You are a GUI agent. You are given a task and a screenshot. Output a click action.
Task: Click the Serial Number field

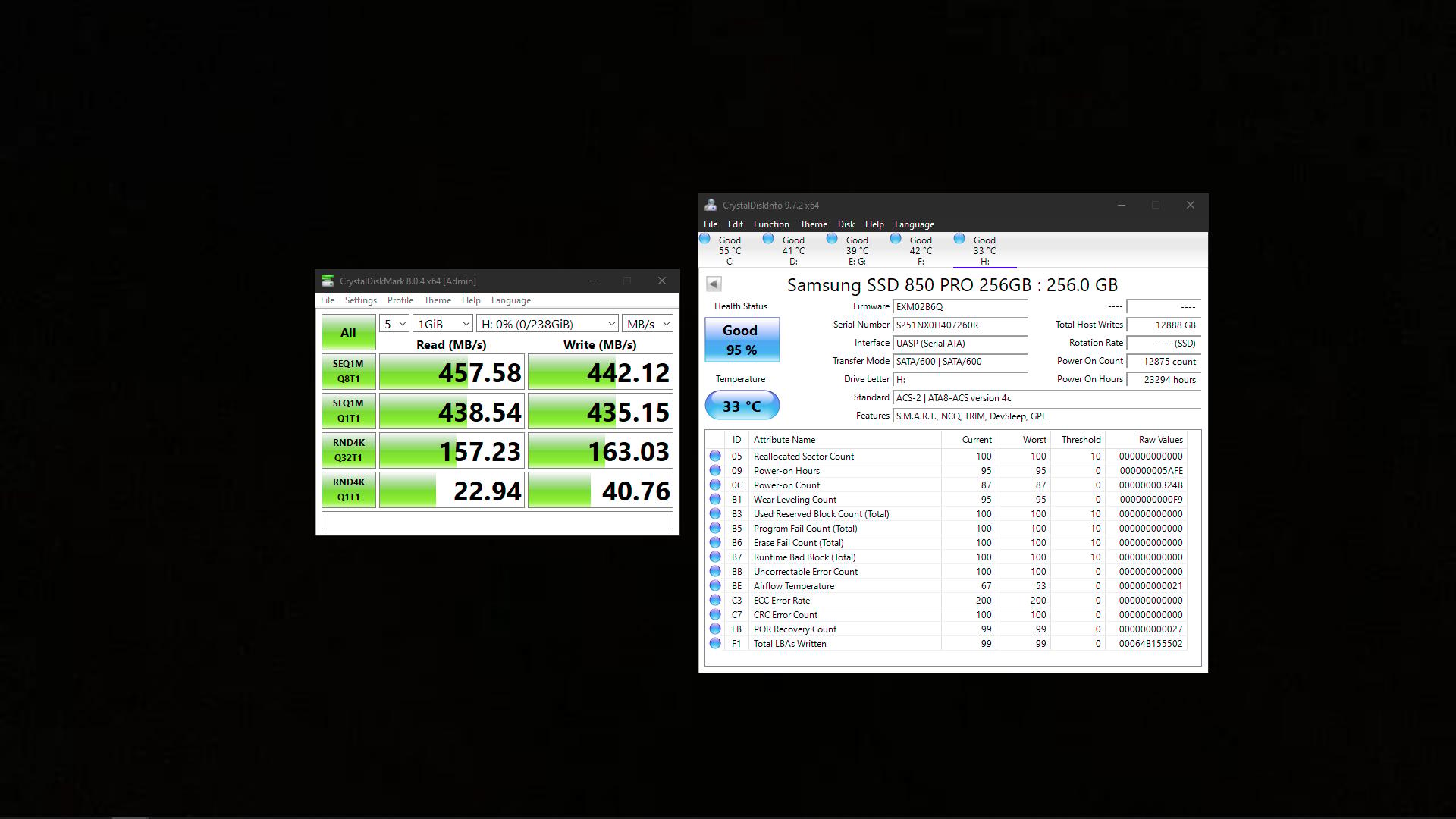click(961, 325)
